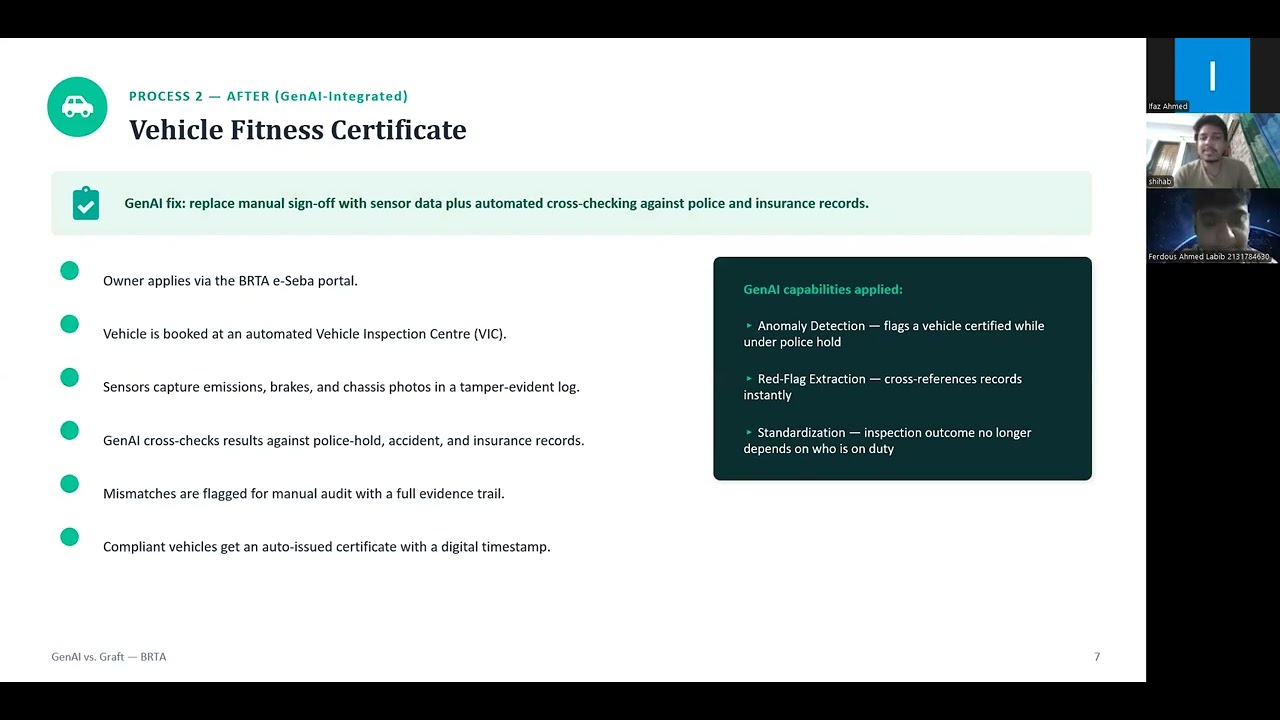
Task: Click the 'Anomaly Detection' capability text
Action: pyautogui.click(x=894, y=334)
